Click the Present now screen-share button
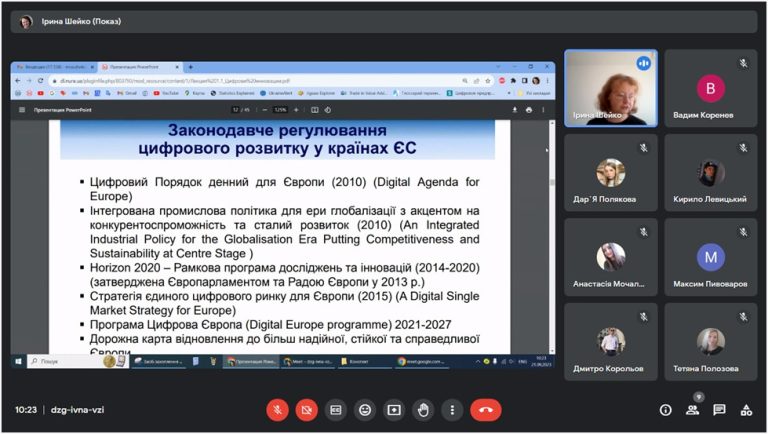This screenshot has height=434, width=768. (x=394, y=410)
